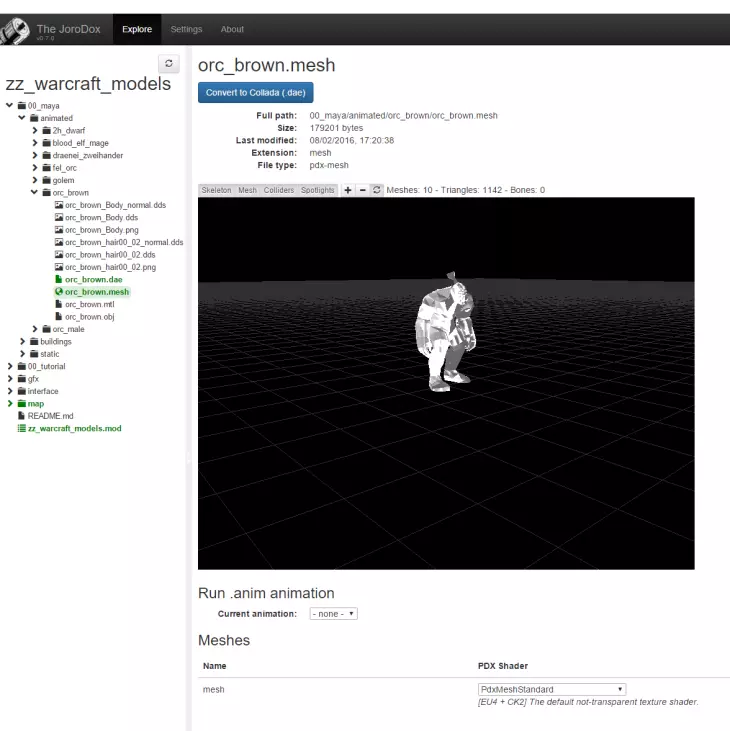730x731 pixels.
Task: Click Convert to Collada (.dae) button
Action: coord(256,93)
